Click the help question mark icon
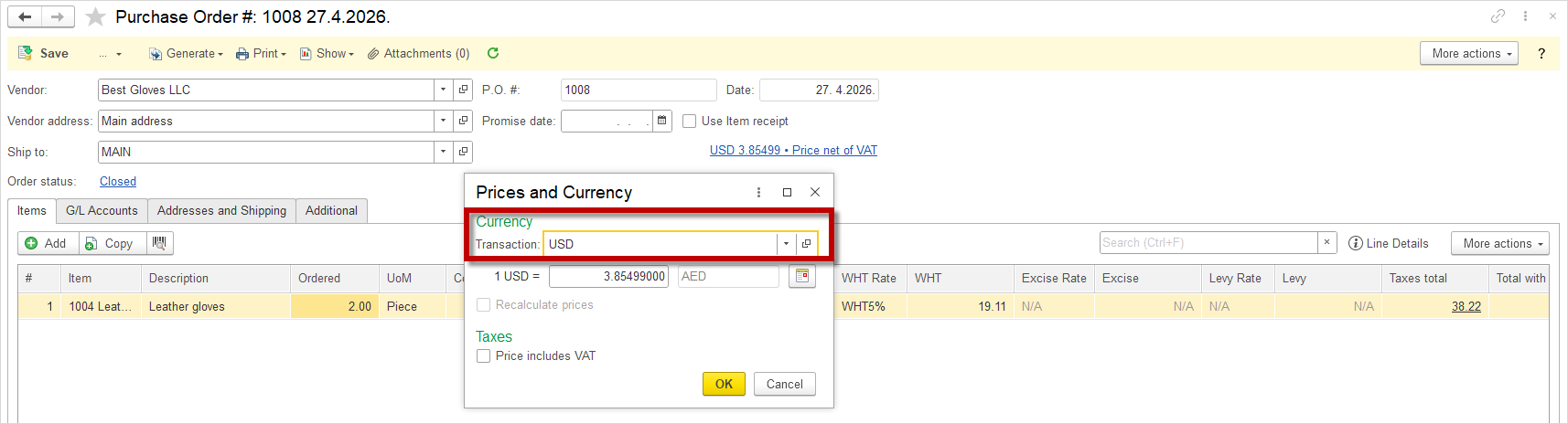 [1541, 53]
